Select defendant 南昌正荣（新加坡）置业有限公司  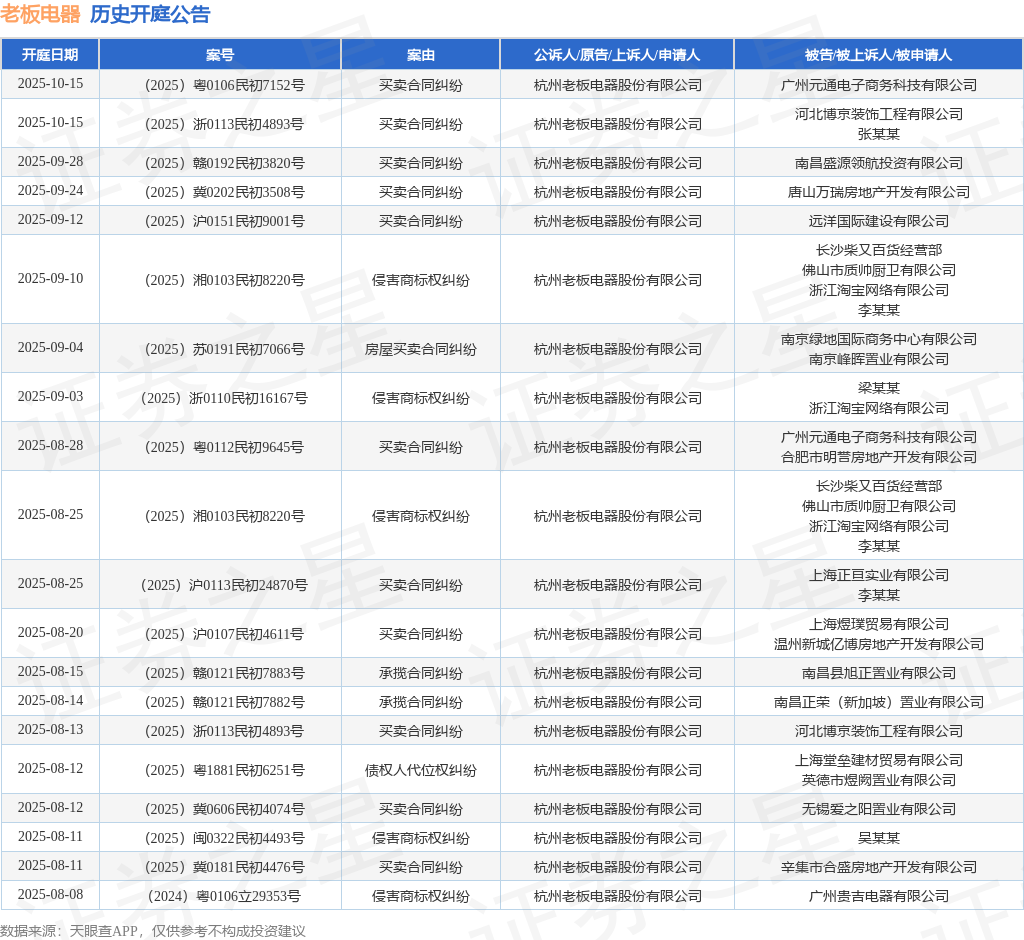(878, 702)
